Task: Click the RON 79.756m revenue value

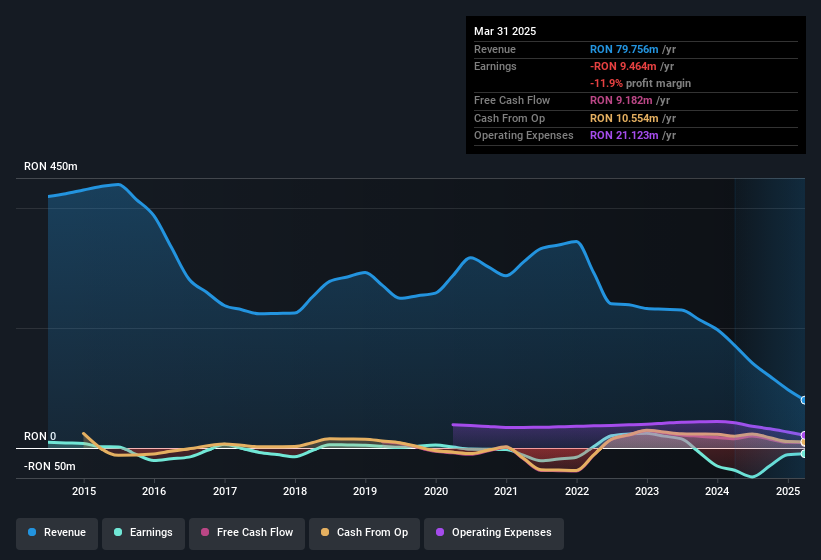Action: pyautogui.click(x=624, y=49)
